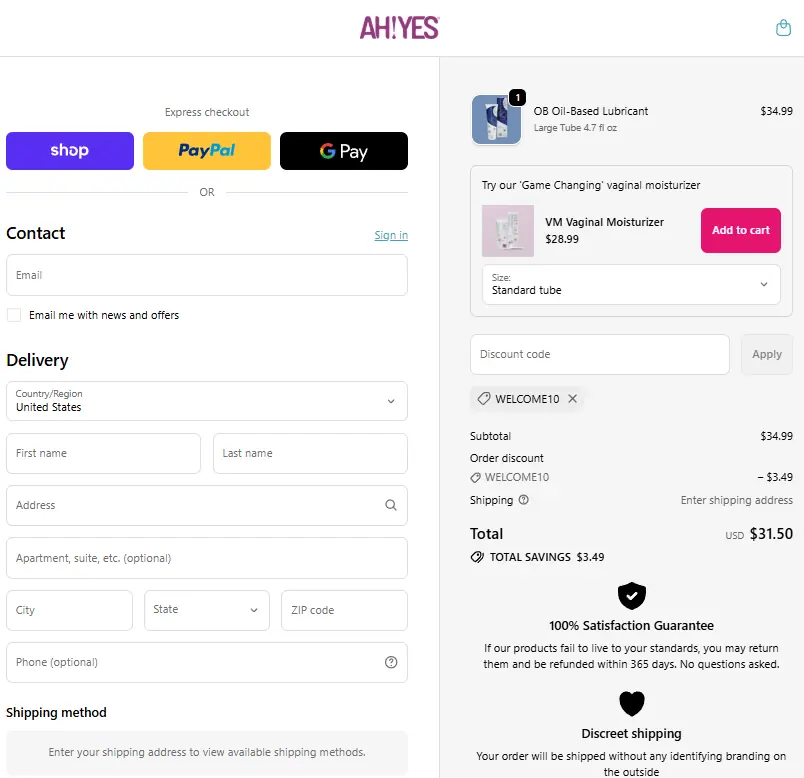The width and height of the screenshot is (804, 778).
Task: Check out using PayPal button
Action: pyautogui.click(x=207, y=151)
